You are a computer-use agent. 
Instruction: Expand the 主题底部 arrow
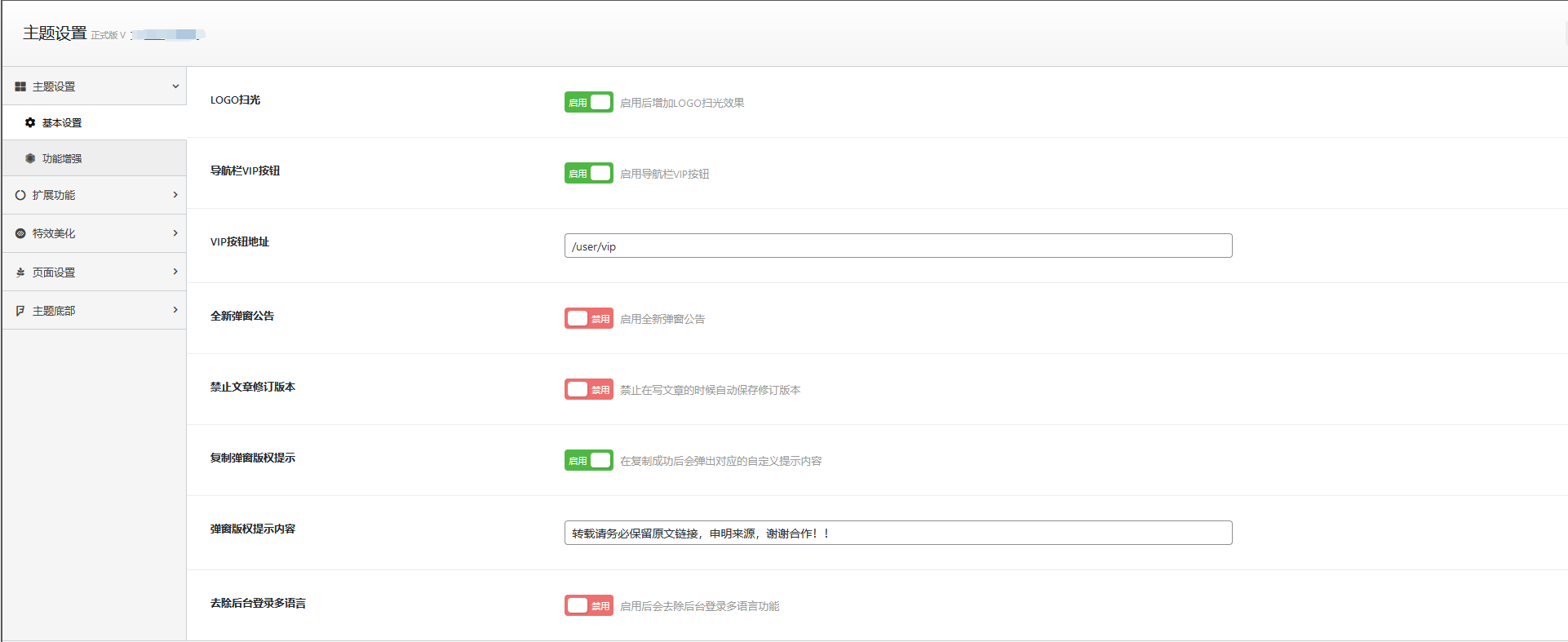[175, 310]
